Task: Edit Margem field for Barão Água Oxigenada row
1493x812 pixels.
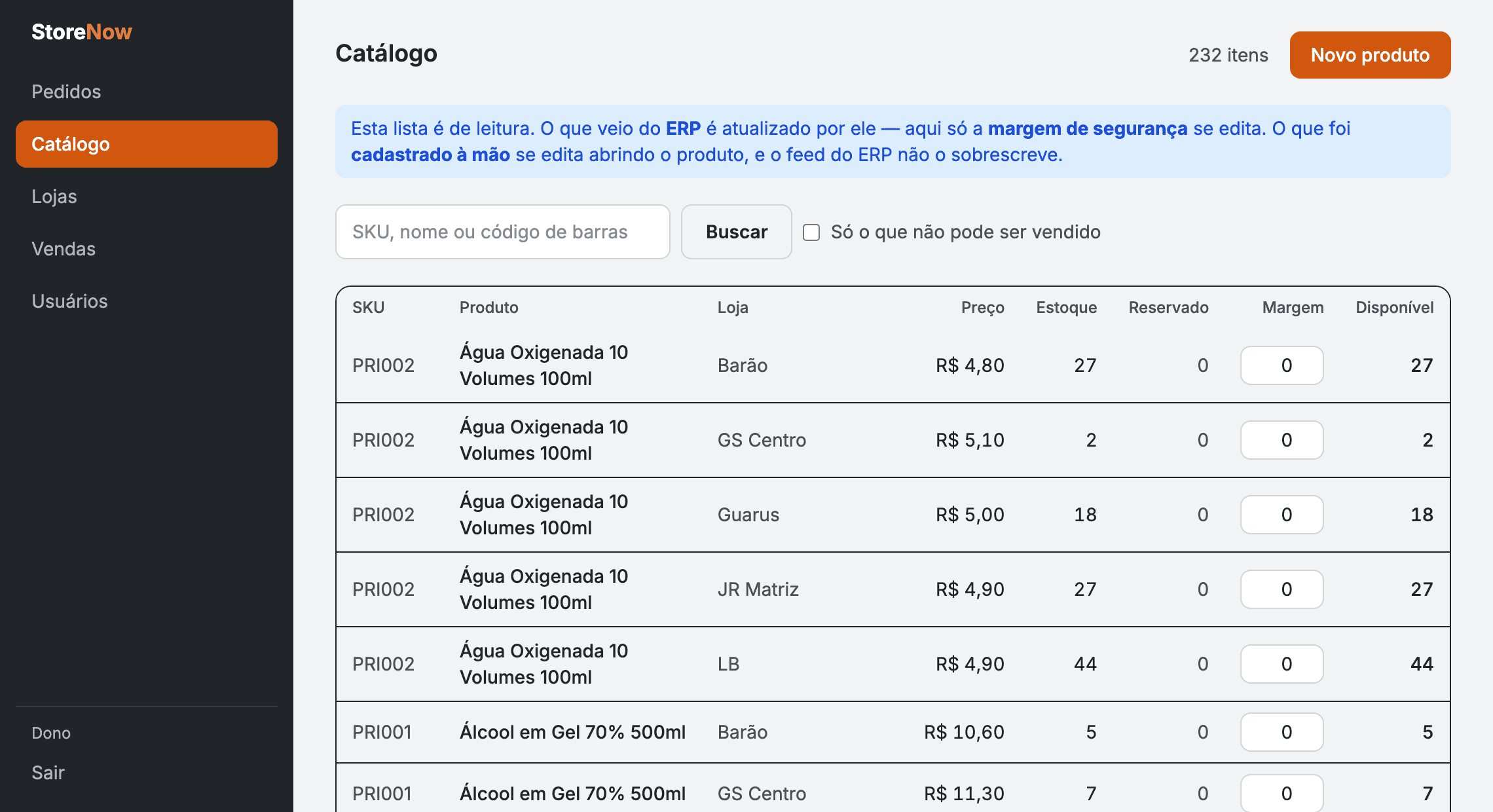Action: tap(1282, 365)
